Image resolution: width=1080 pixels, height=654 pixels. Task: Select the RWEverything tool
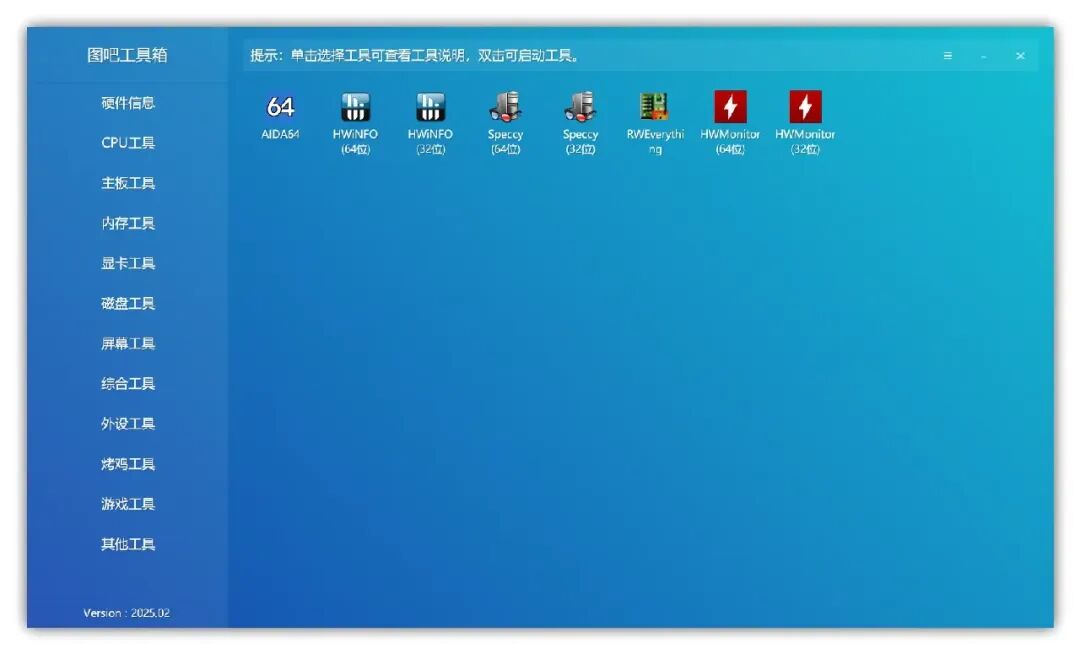click(x=655, y=110)
